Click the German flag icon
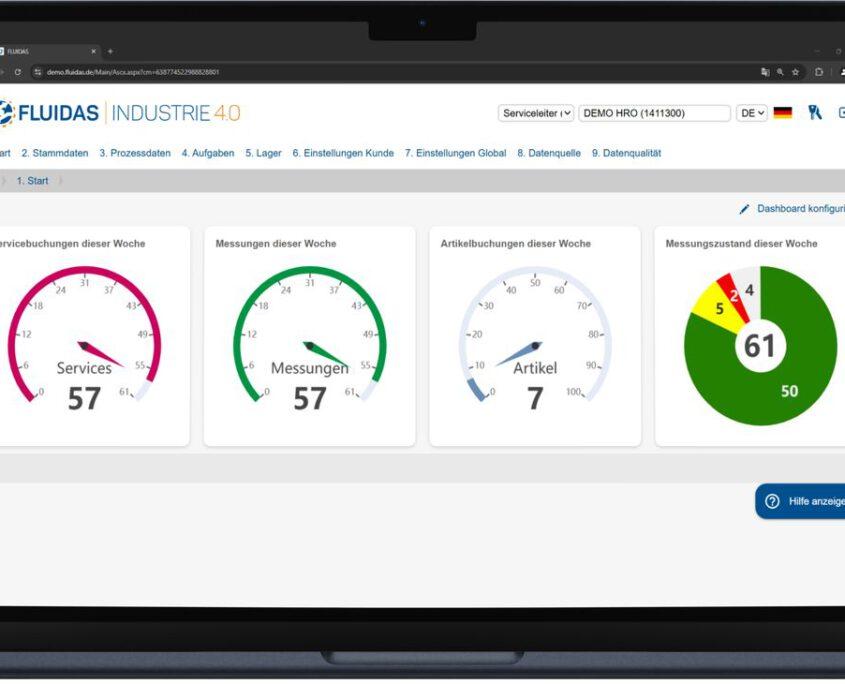This screenshot has height=684, width=845. [x=783, y=113]
